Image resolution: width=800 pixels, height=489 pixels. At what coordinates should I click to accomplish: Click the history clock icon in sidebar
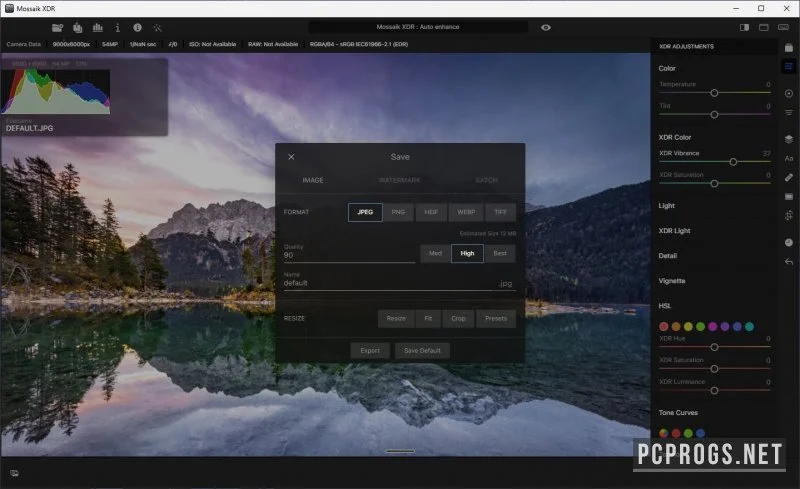789,242
